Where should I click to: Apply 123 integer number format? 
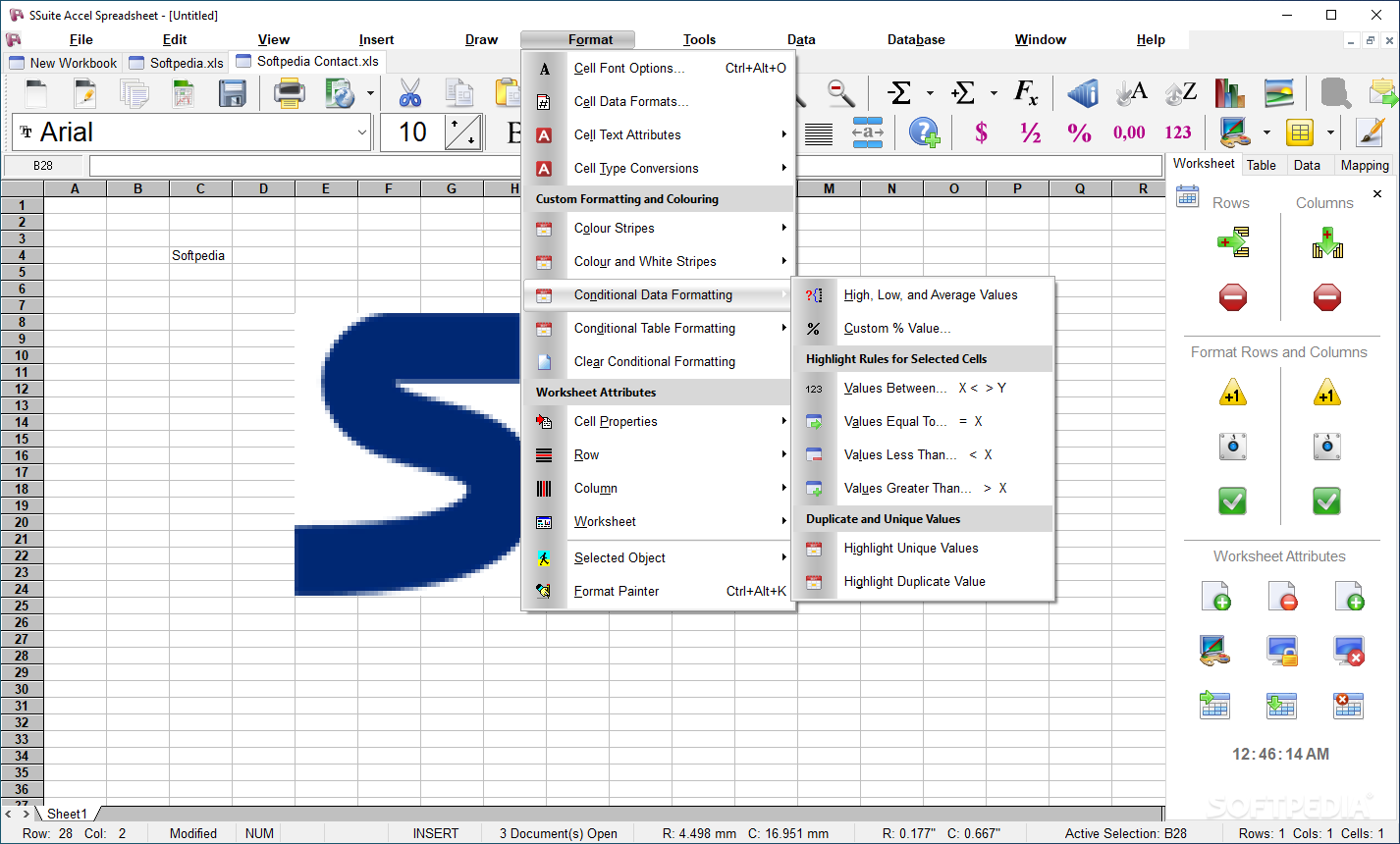[x=1178, y=132]
